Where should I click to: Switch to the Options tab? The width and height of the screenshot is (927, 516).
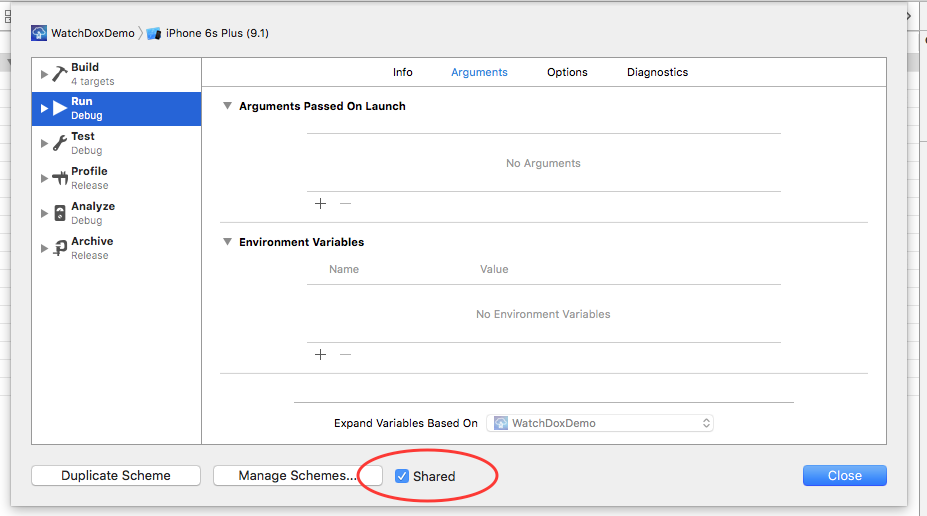567,72
